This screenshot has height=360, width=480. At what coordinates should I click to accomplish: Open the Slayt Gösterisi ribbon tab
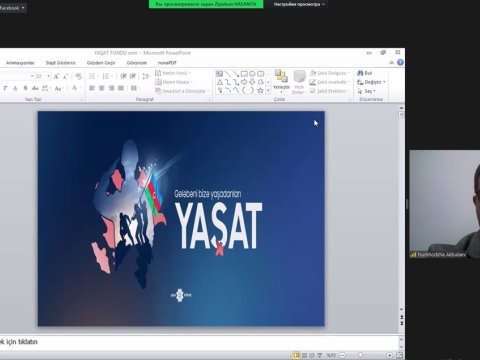click(61, 63)
